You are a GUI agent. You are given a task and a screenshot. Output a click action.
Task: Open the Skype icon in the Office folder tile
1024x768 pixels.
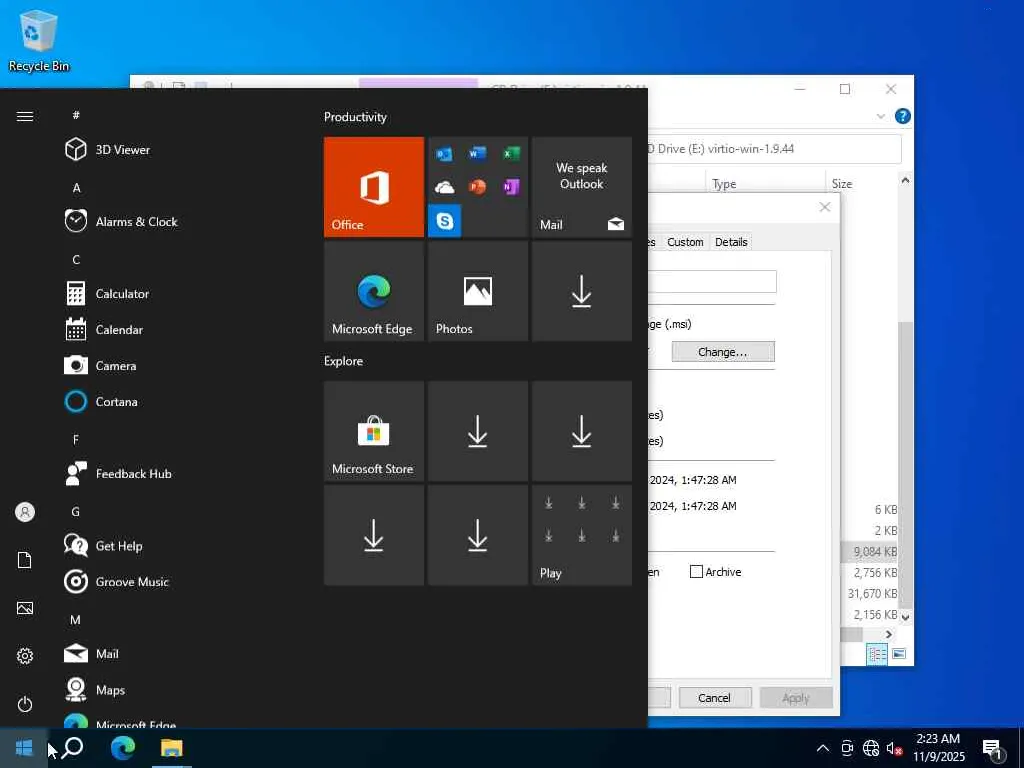coord(445,221)
